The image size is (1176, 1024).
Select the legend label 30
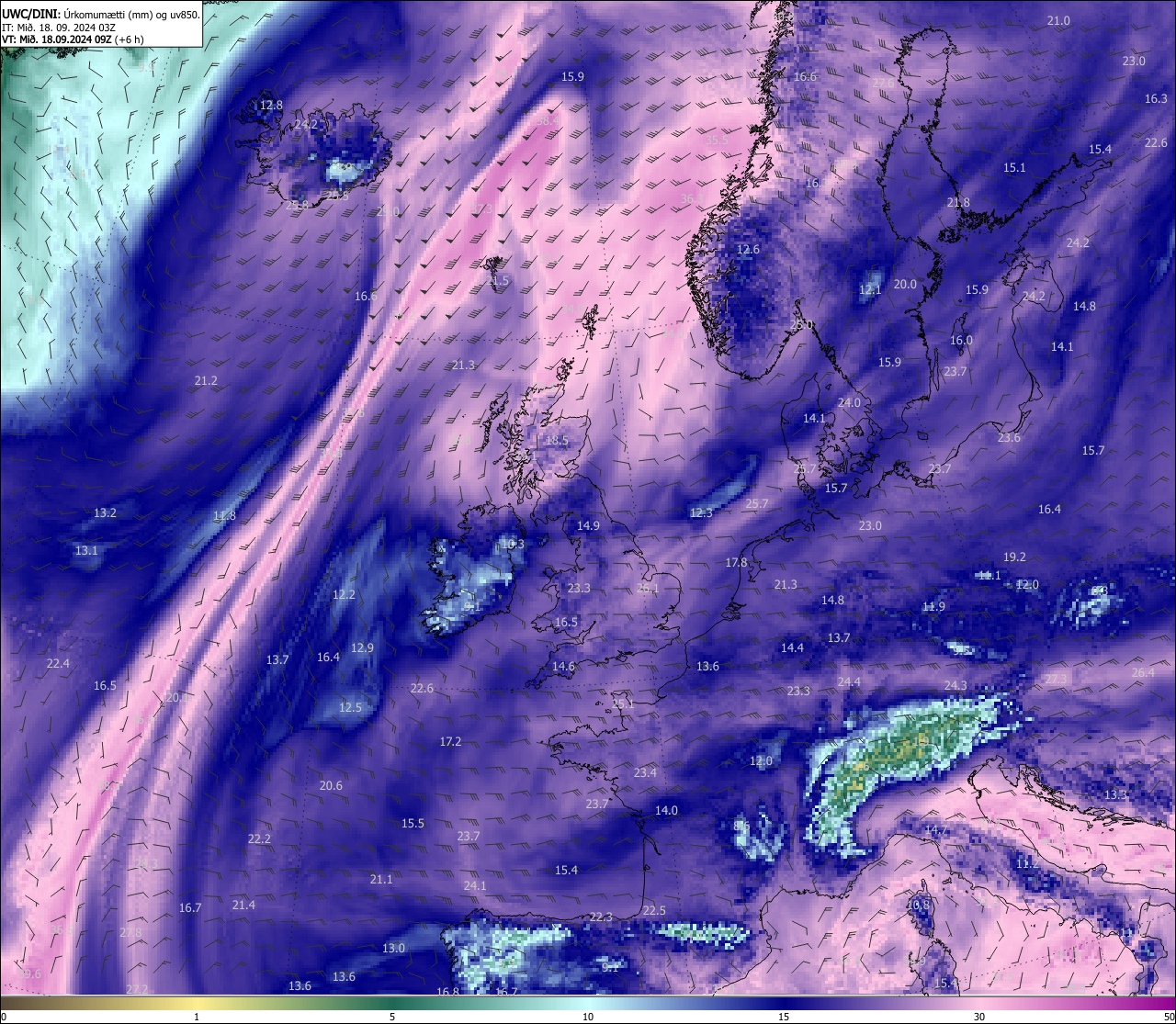979,1017
